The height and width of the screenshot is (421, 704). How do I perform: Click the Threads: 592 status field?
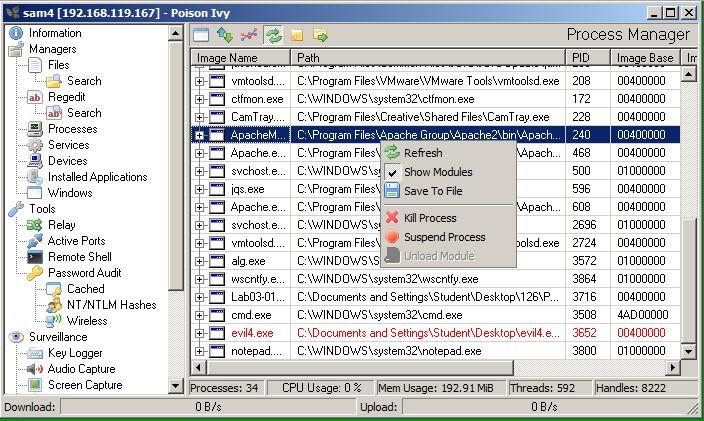point(550,388)
